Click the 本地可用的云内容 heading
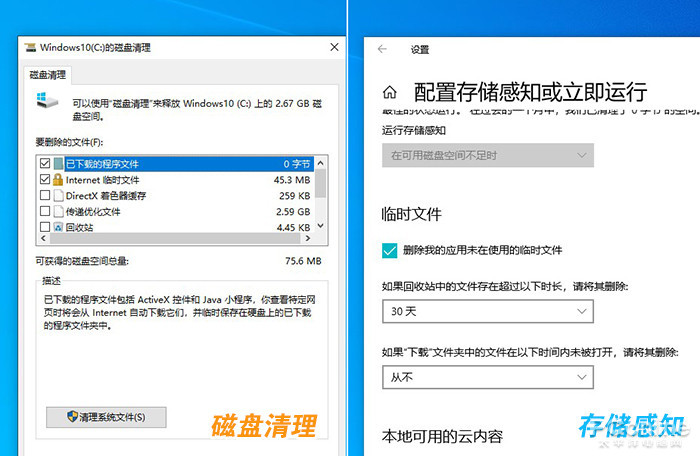The height and width of the screenshot is (456, 700). pos(442,436)
